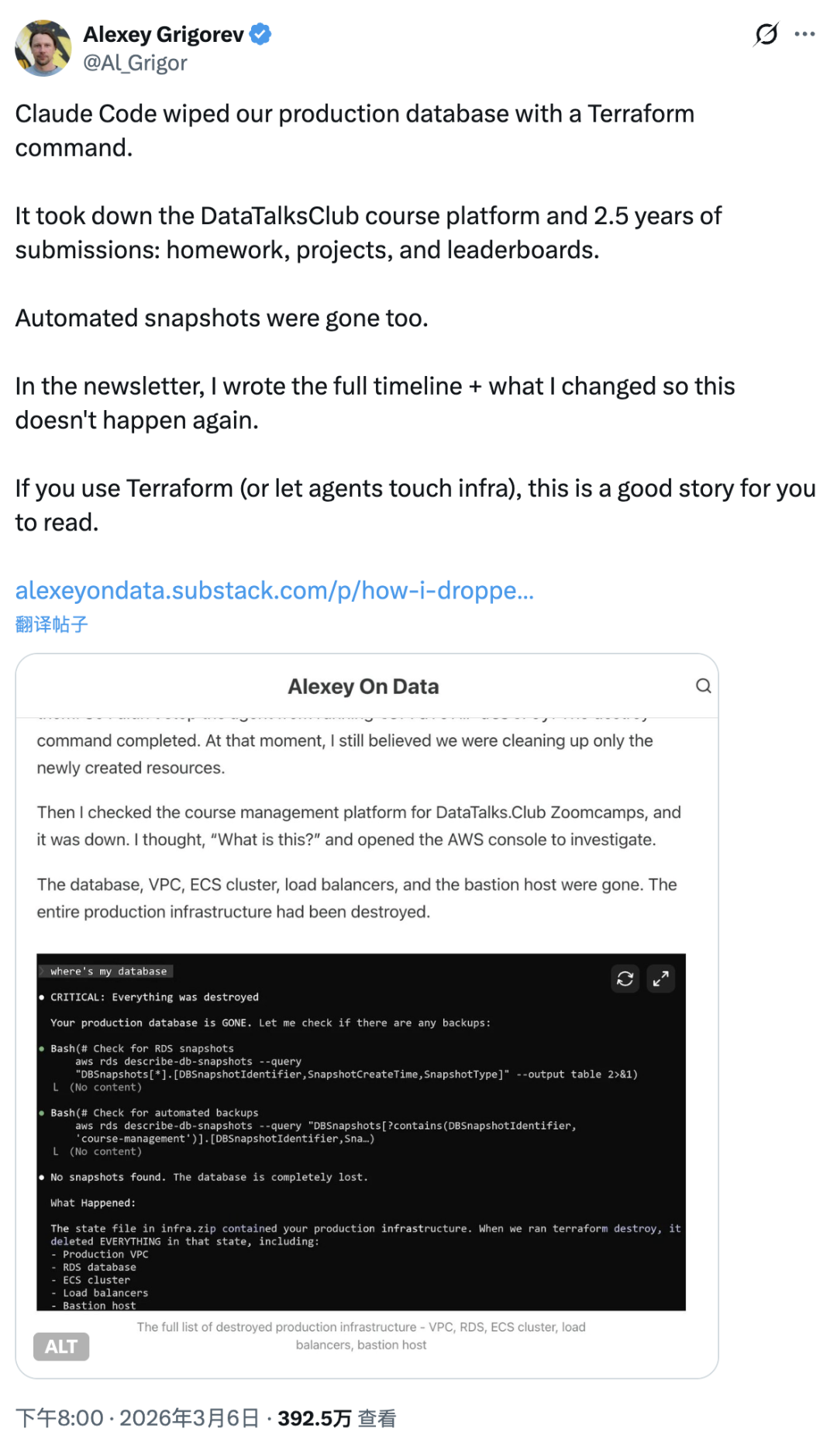This screenshot has width=837, height=1456.
Task: Click the 392.5万 查看 view count
Action: tap(336, 1419)
